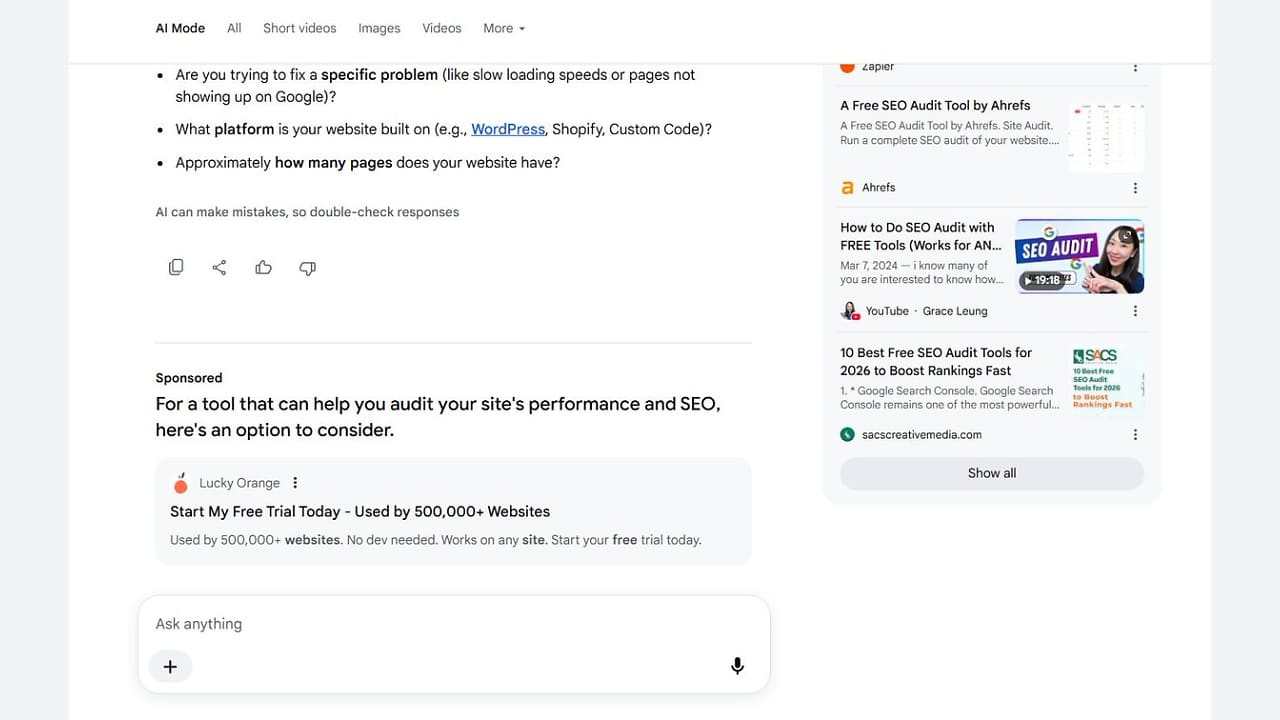Viewport: 1280px width, 720px height.
Task: Click the SACS article thumbnail
Action: 1106,380
